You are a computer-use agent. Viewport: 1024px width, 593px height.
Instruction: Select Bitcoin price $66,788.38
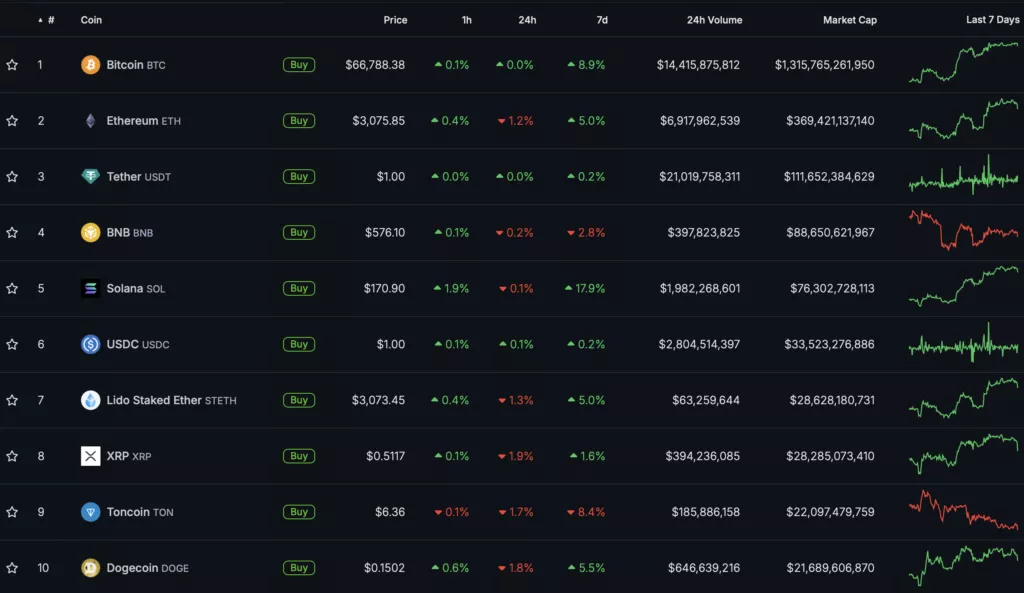pyautogui.click(x=375, y=65)
